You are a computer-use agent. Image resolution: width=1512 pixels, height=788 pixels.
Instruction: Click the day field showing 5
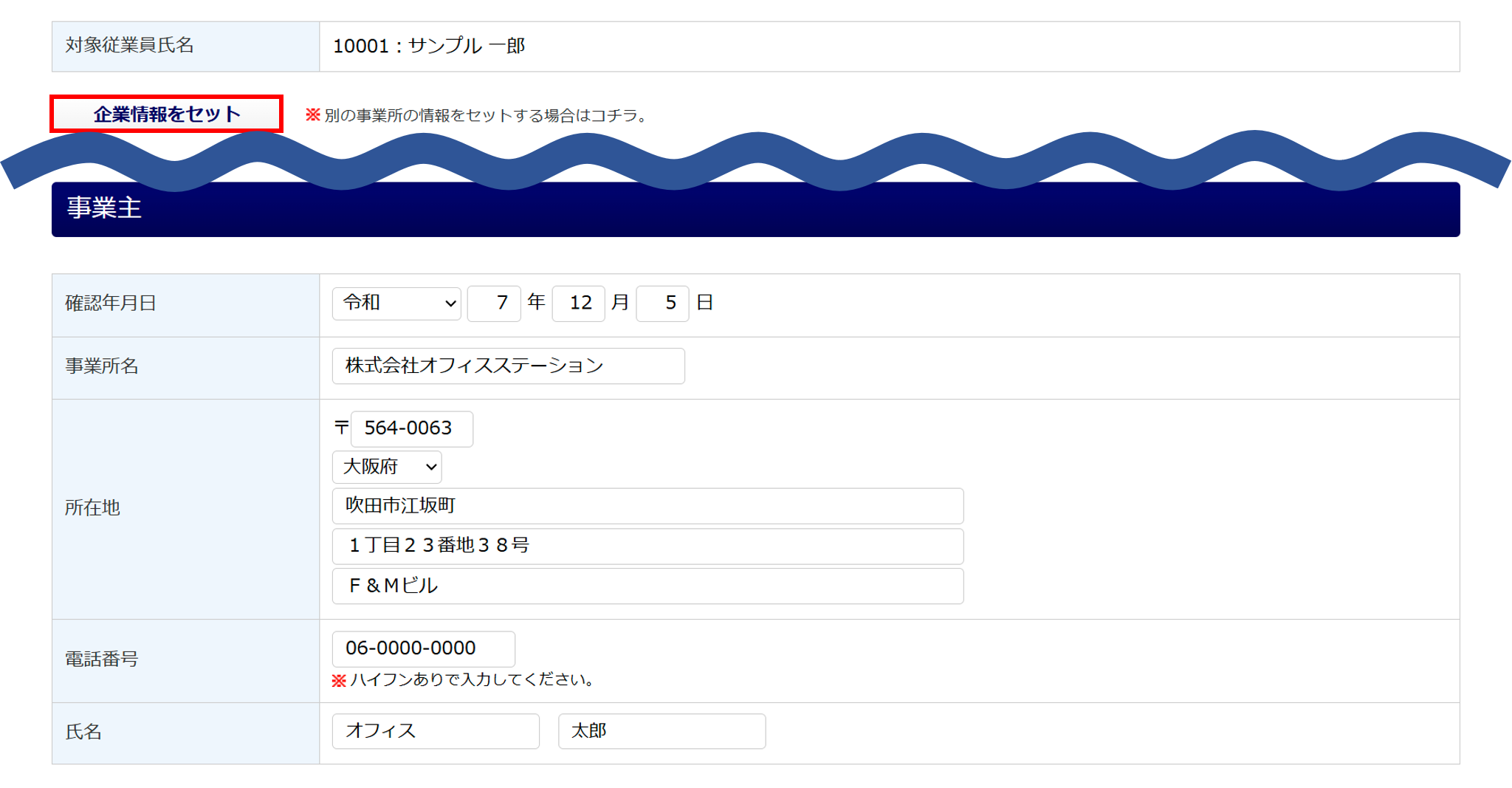(x=662, y=304)
